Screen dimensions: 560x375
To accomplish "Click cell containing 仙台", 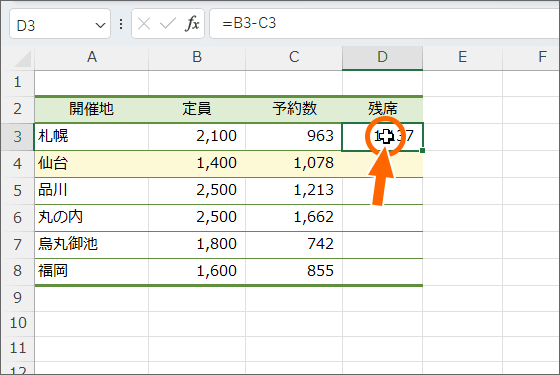I will pos(91,164).
